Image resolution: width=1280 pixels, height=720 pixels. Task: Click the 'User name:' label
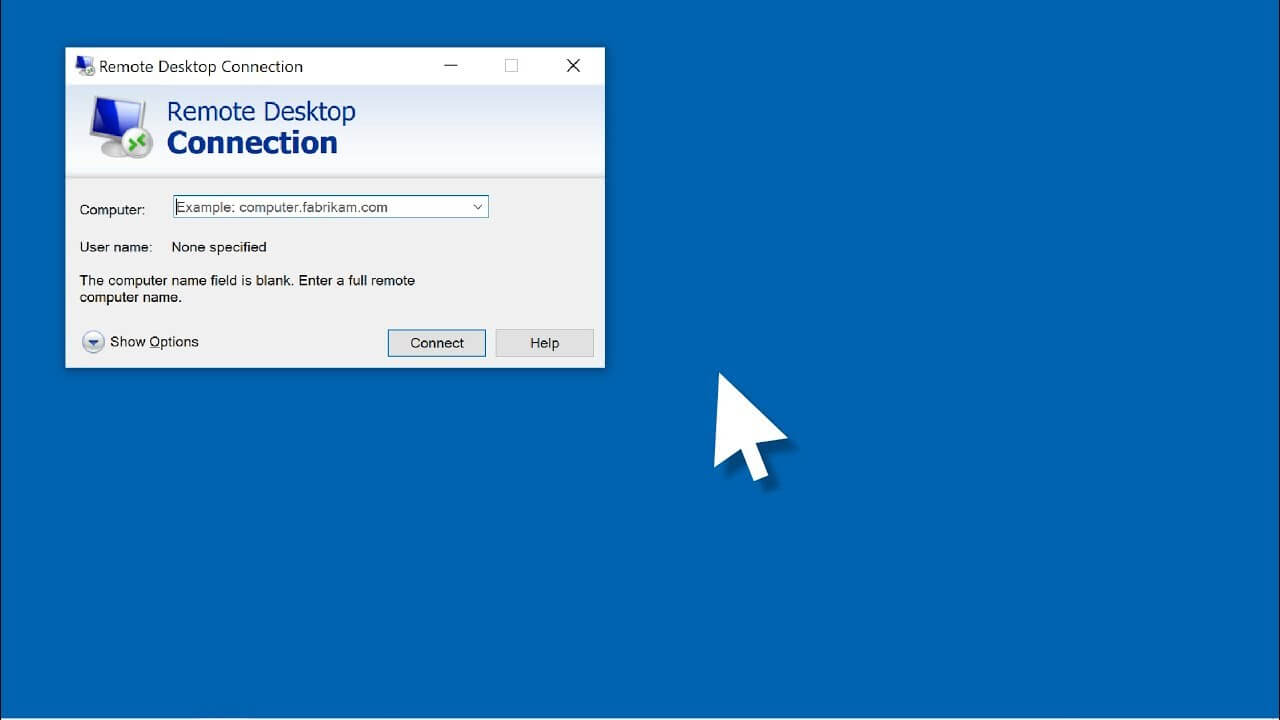point(116,247)
